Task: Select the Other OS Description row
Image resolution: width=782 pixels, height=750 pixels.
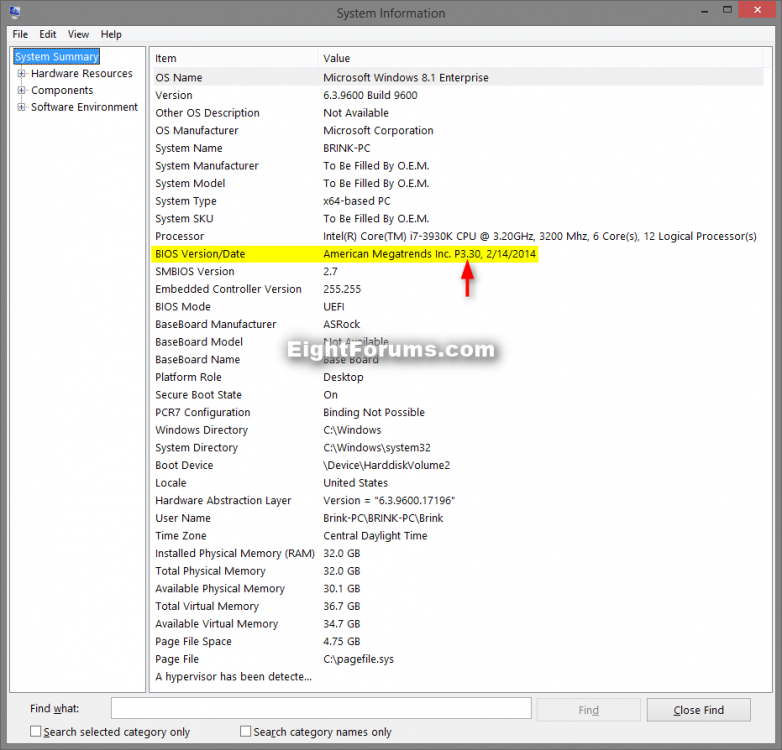Action: click(457, 113)
